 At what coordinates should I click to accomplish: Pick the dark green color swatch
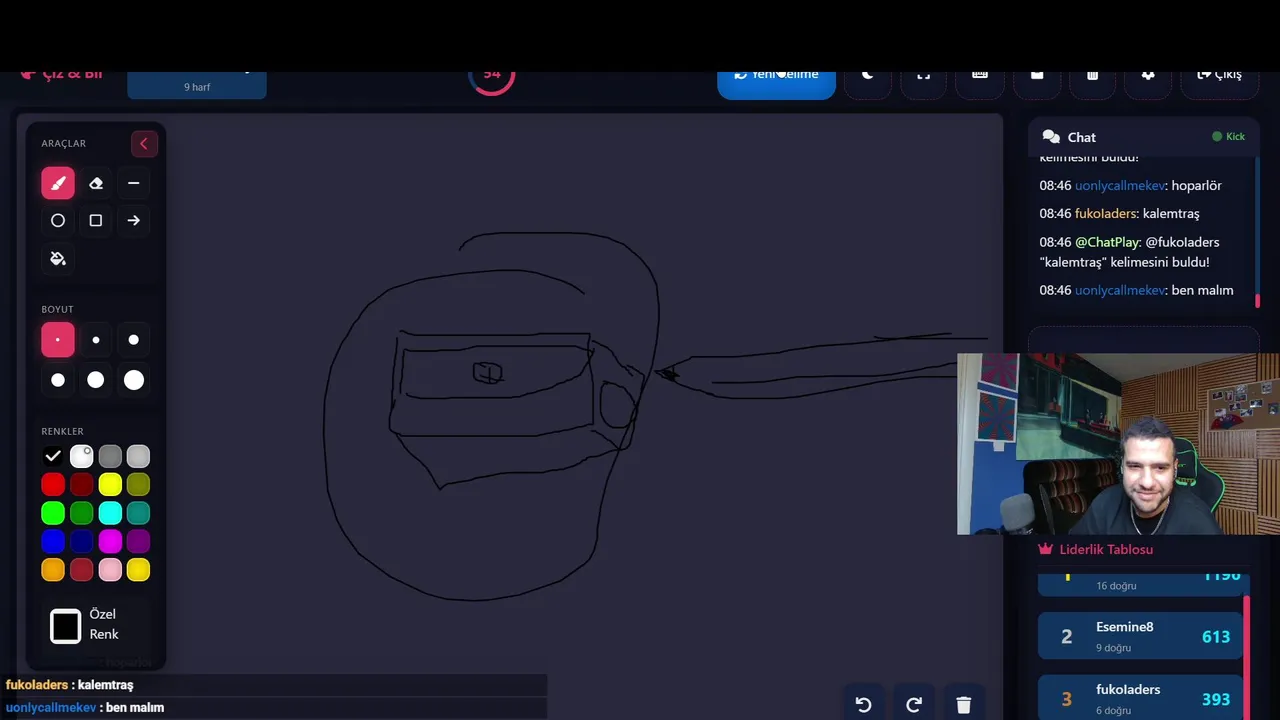(82, 513)
